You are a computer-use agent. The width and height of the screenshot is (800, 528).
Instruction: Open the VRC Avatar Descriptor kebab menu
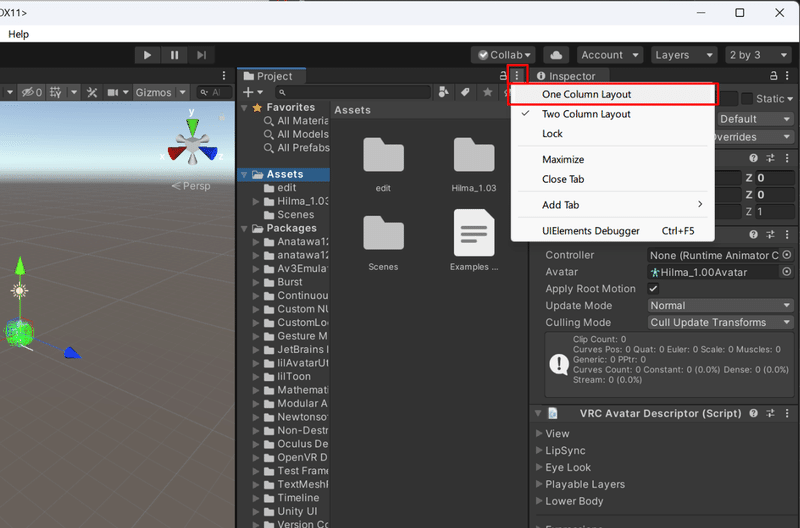coord(787,413)
